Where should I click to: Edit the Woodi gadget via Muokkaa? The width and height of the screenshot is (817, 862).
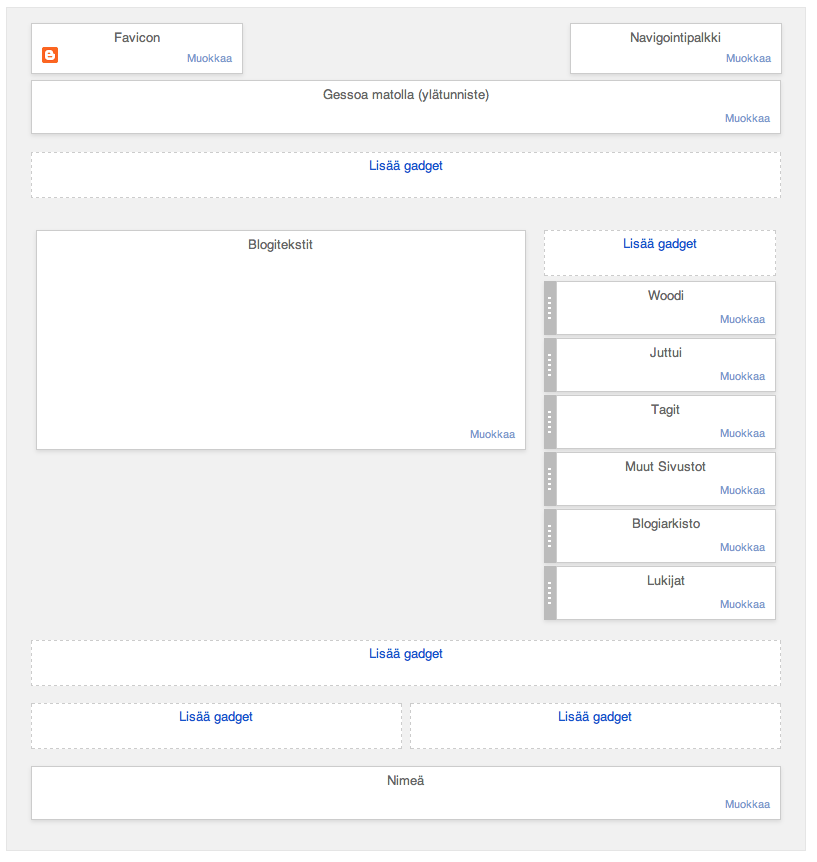pyautogui.click(x=742, y=319)
